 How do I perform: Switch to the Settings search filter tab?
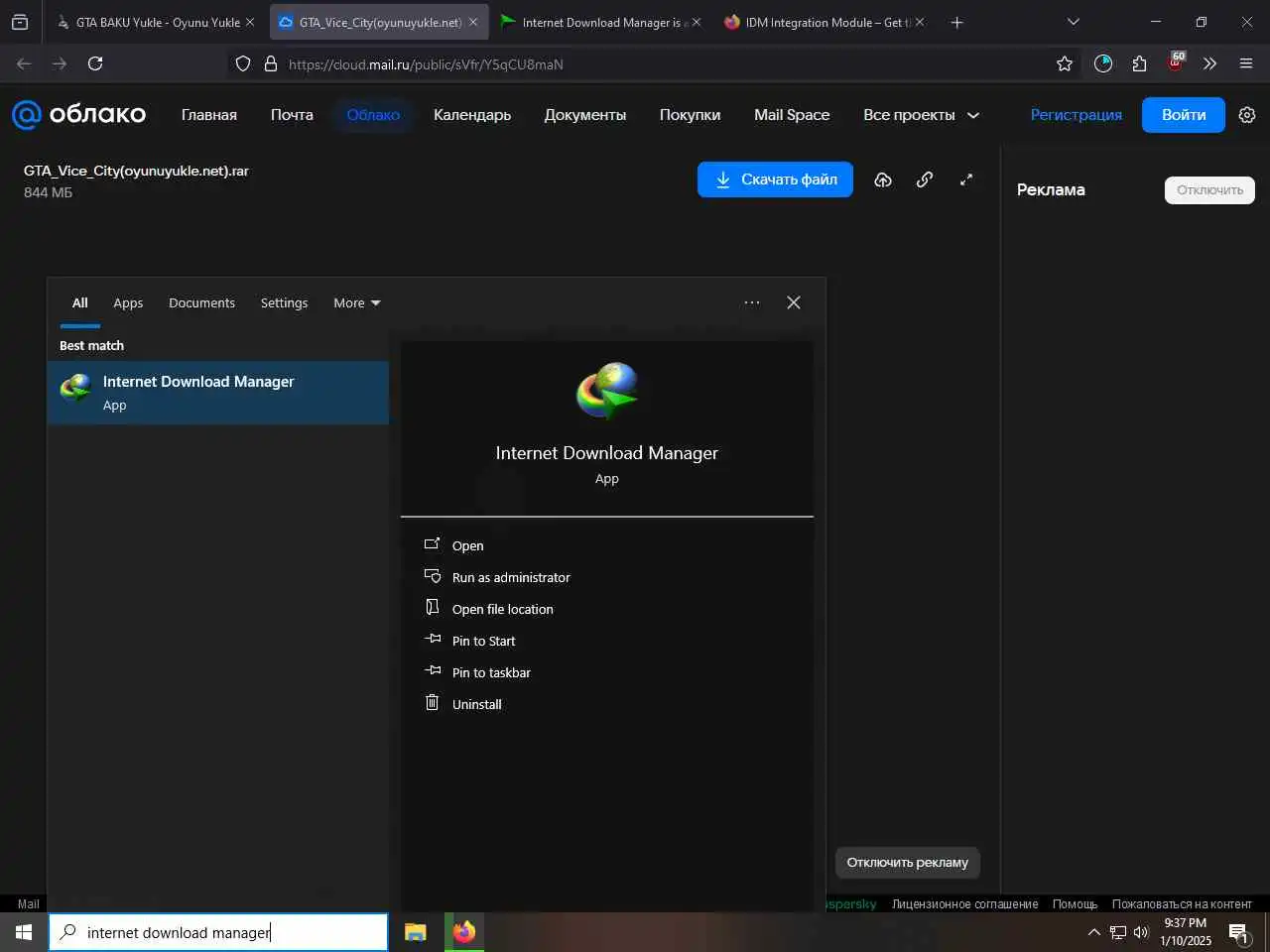[x=284, y=303]
